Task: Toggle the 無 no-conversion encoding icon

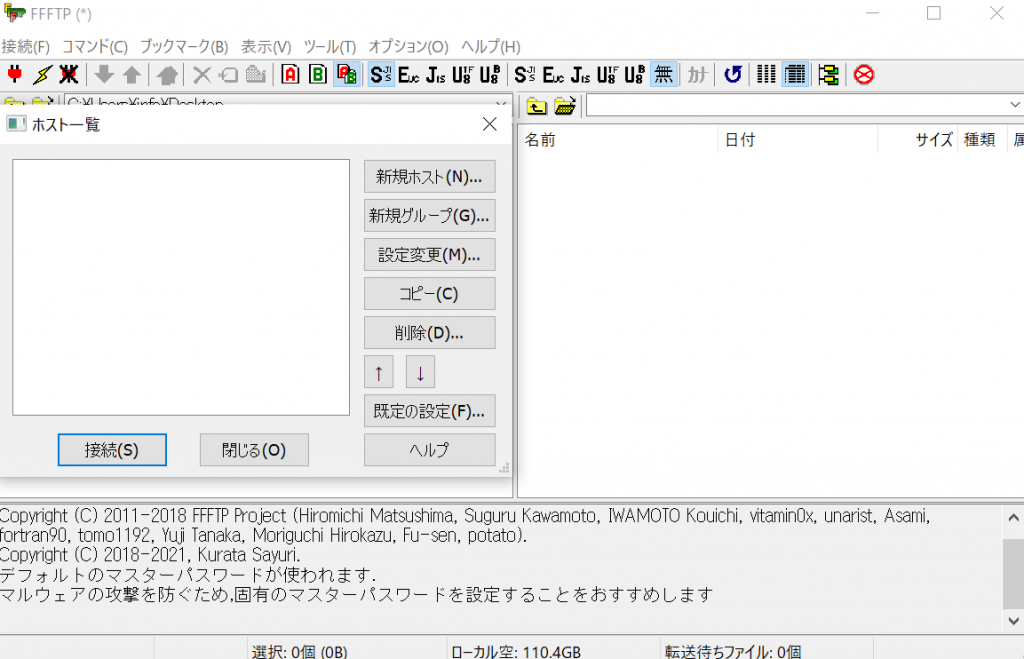Action: [x=664, y=74]
